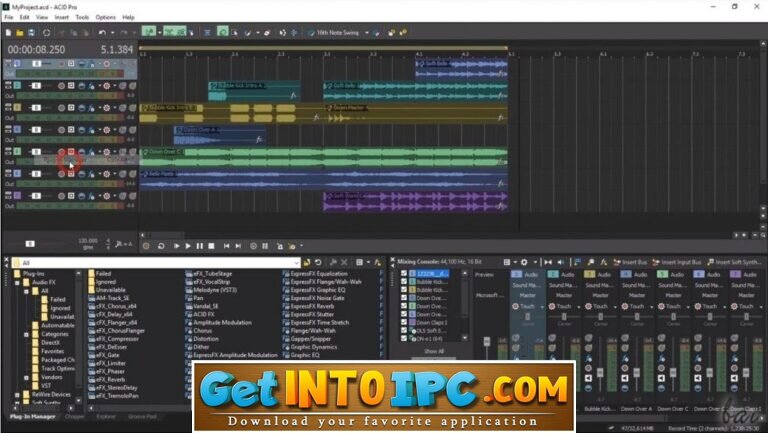768x433 pixels.
Task: Open the Tools menu
Action: pos(82,17)
